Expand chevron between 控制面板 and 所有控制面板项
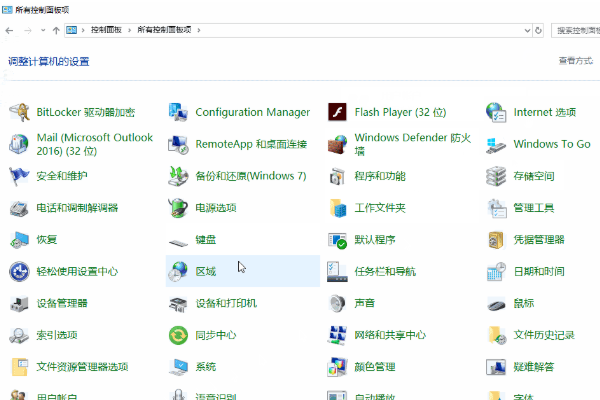The width and height of the screenshot is (600, 400). (129, 30)
